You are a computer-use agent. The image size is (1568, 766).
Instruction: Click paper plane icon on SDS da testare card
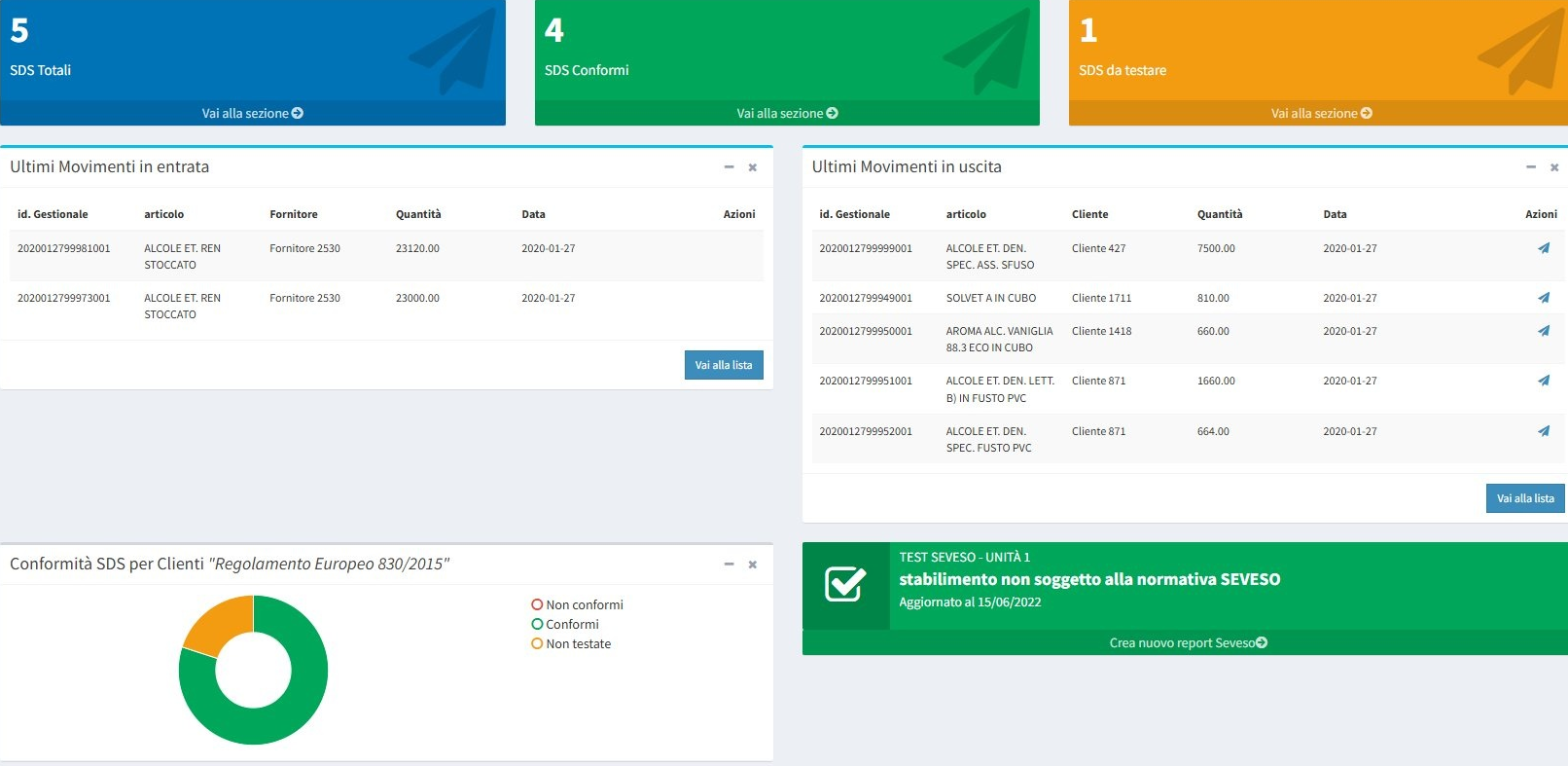(x=1521, y=52)
